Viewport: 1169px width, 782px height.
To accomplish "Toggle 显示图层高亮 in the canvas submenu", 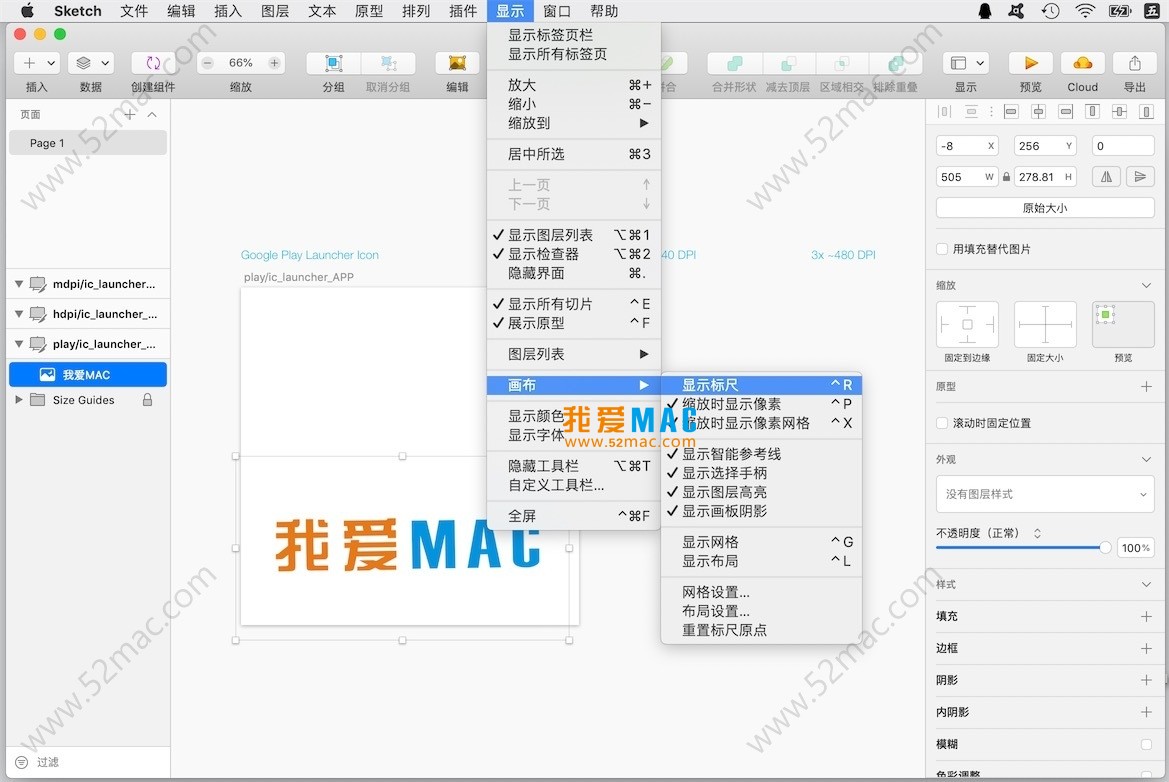I will (761, 492).
